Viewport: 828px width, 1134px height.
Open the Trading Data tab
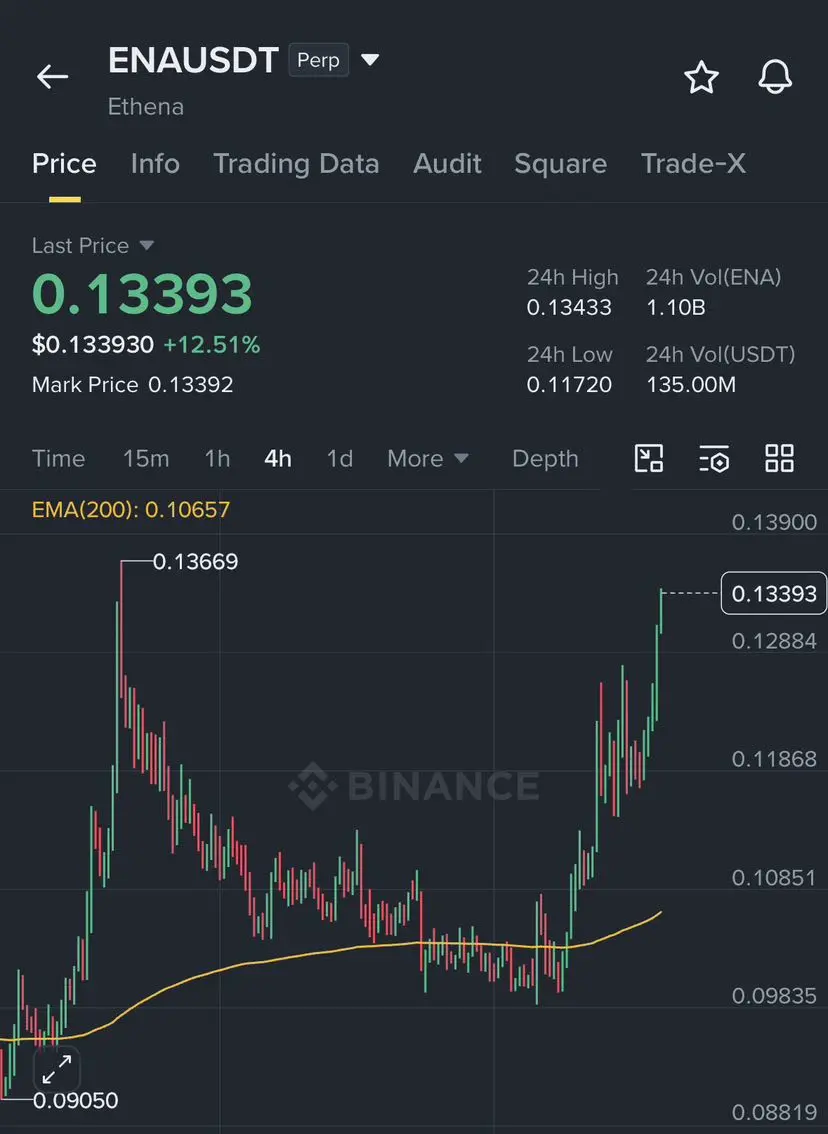(x=296, y=164)
